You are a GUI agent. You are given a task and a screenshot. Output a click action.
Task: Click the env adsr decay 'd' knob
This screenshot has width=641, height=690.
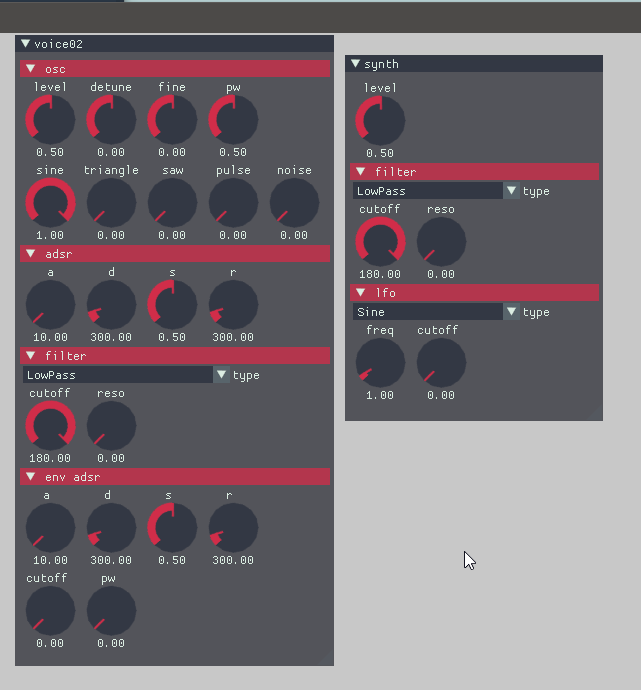coord(111,528)
